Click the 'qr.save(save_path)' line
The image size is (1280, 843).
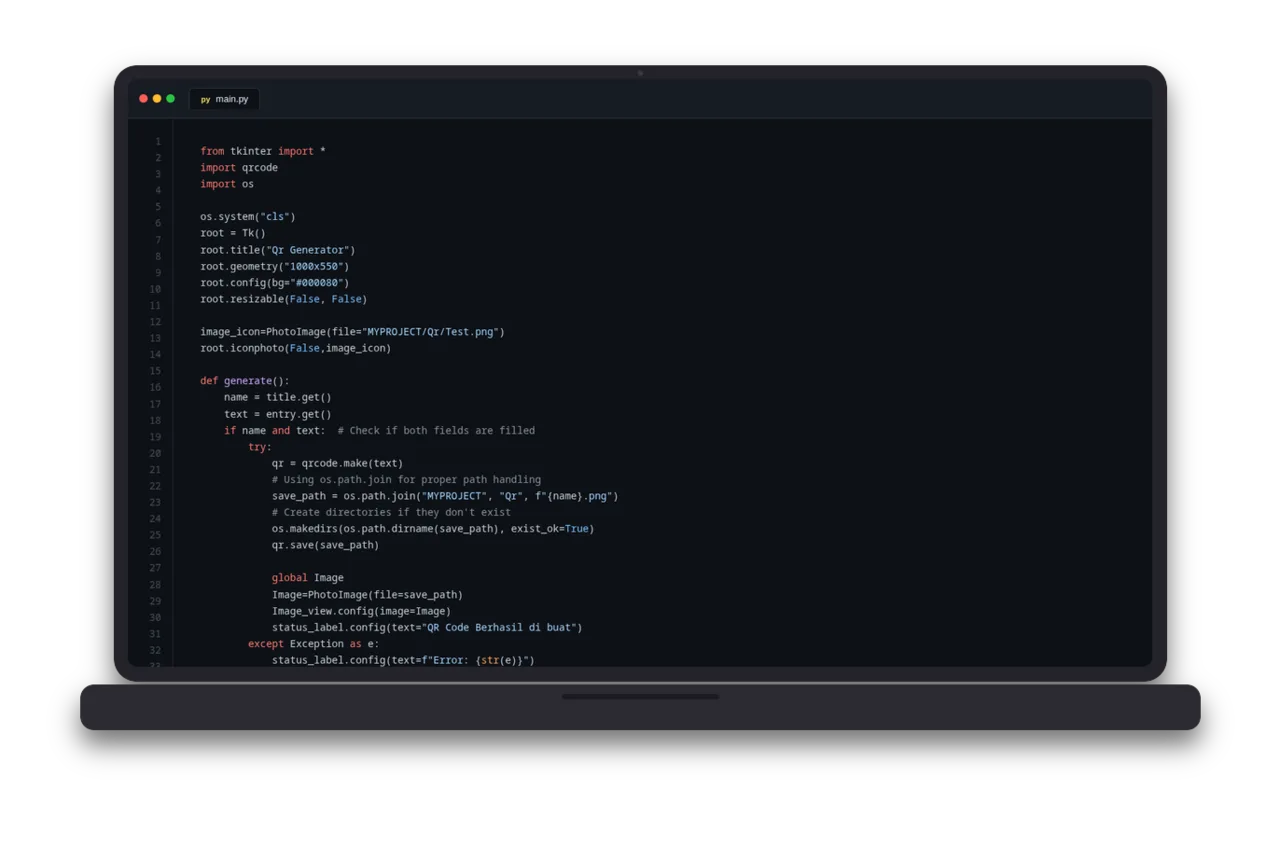(x=326, y=546)
